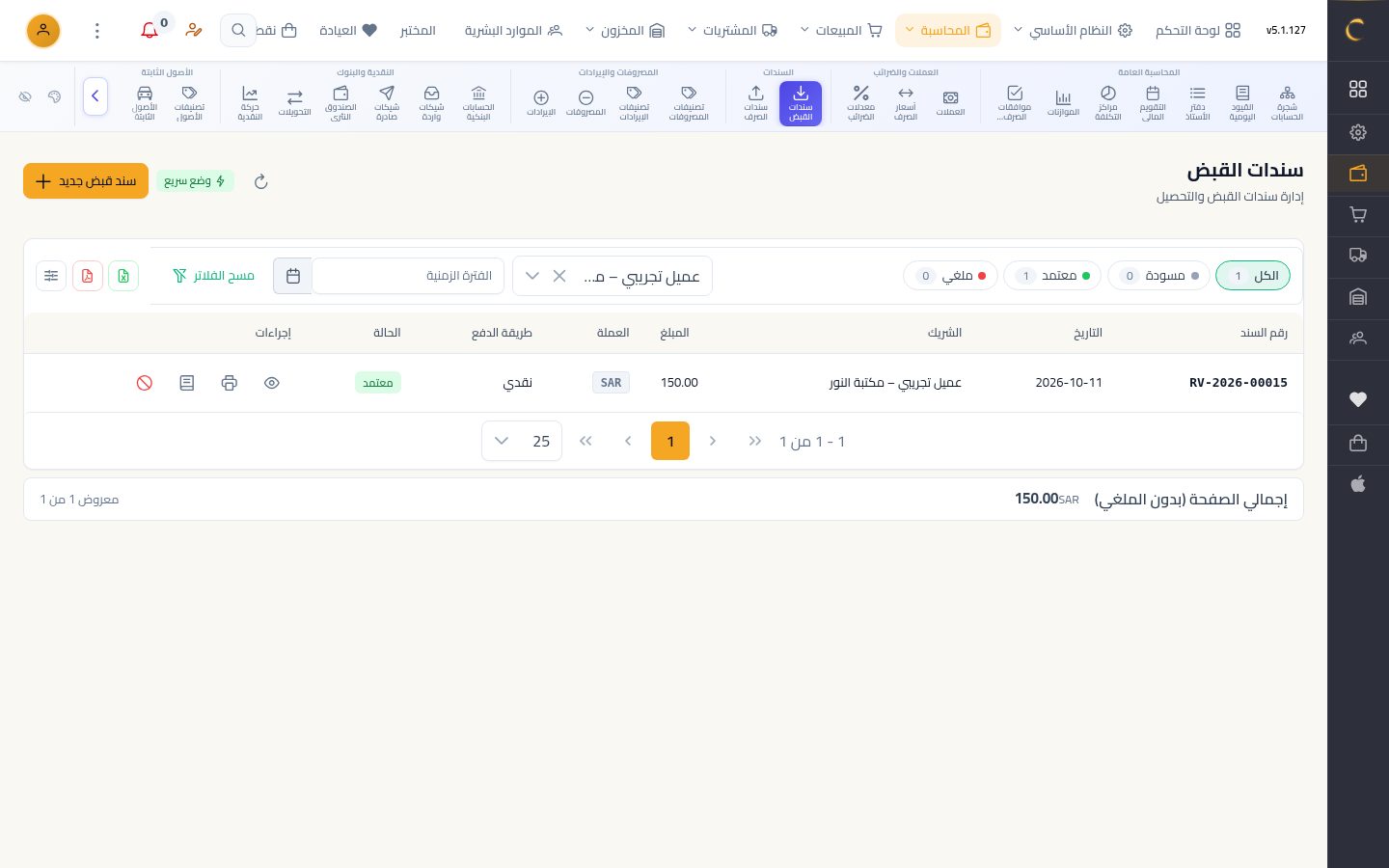This screenshot has height=868, width=1389.
Task: Open Cost Centers (مراكز التكلفة) icon
Action: tap(1108, 102)
